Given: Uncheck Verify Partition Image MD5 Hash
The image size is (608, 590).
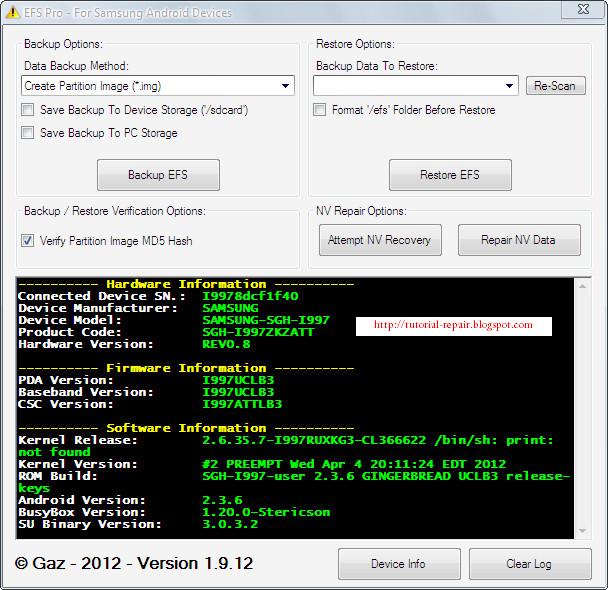Looking at the screenshot, I should click(x=28, y=240).
